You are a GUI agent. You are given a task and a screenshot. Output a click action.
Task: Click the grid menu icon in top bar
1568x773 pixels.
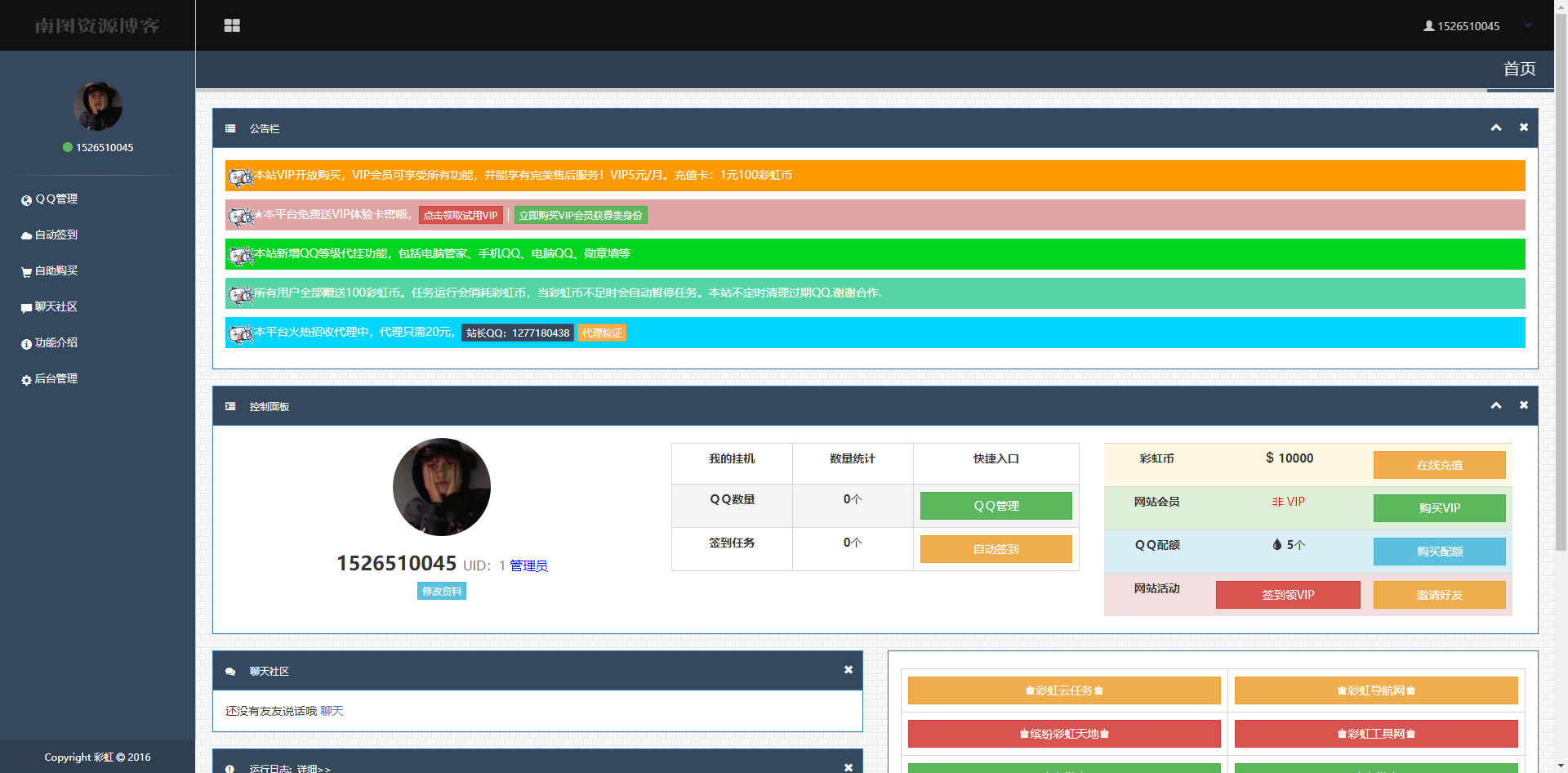(232, 25)
